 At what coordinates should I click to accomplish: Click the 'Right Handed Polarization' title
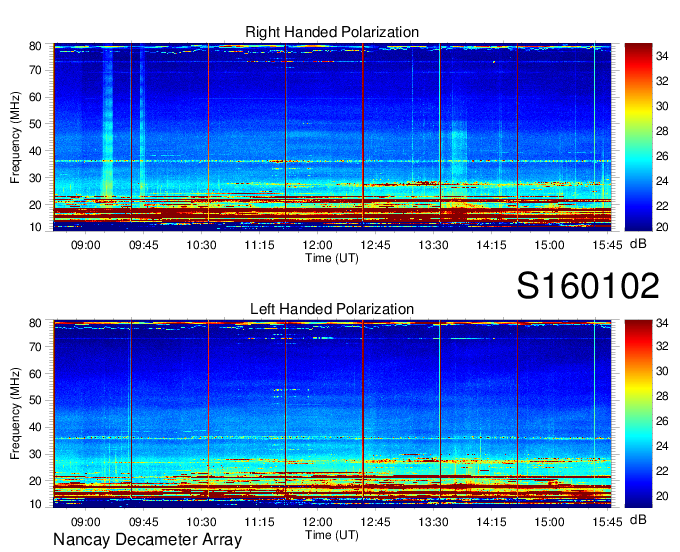point(332,32)
